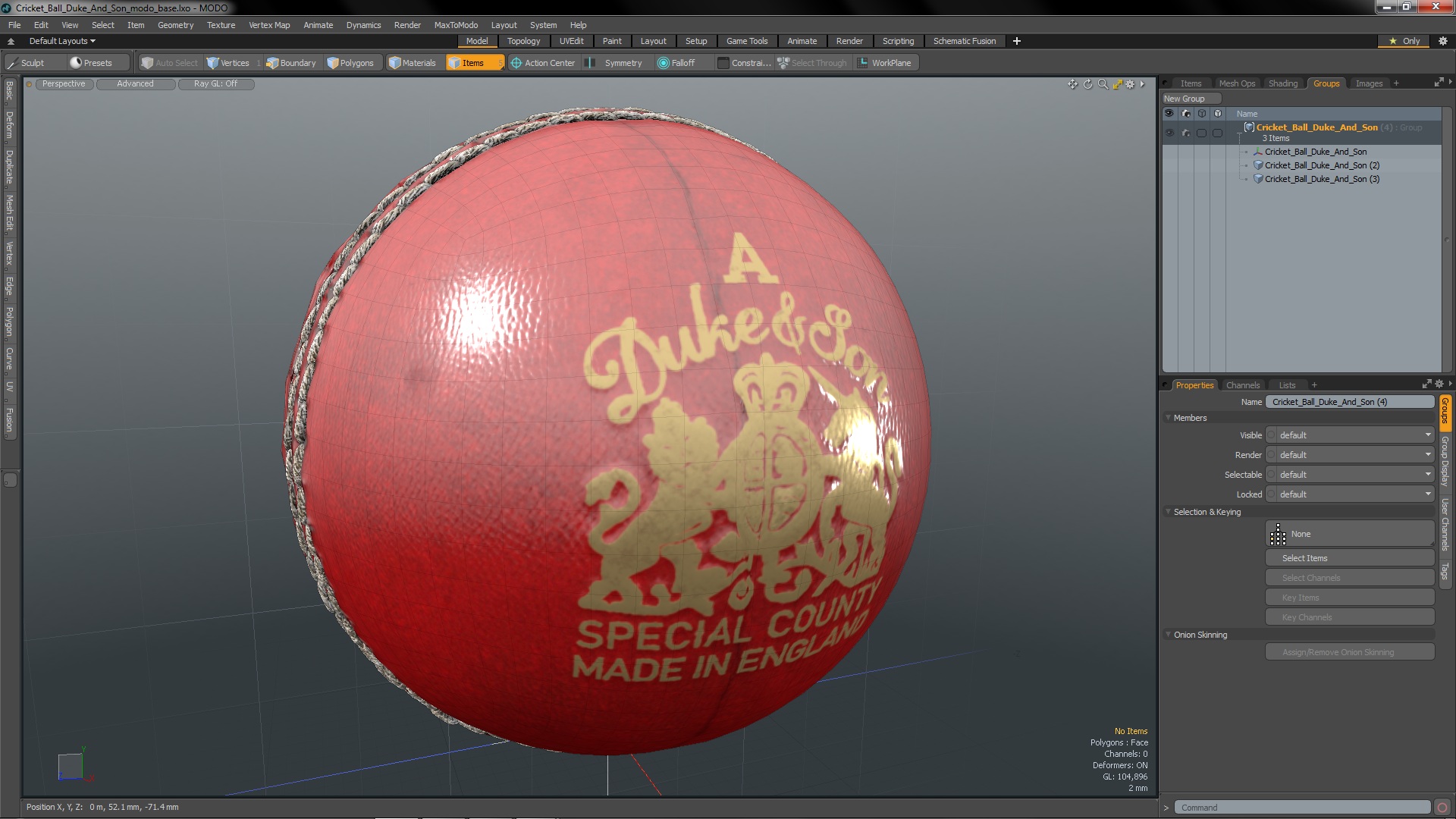The height and width of the screenshot is (819, 1456).
Task: Open the Locked default dropdown
Action: (1350, 494)
